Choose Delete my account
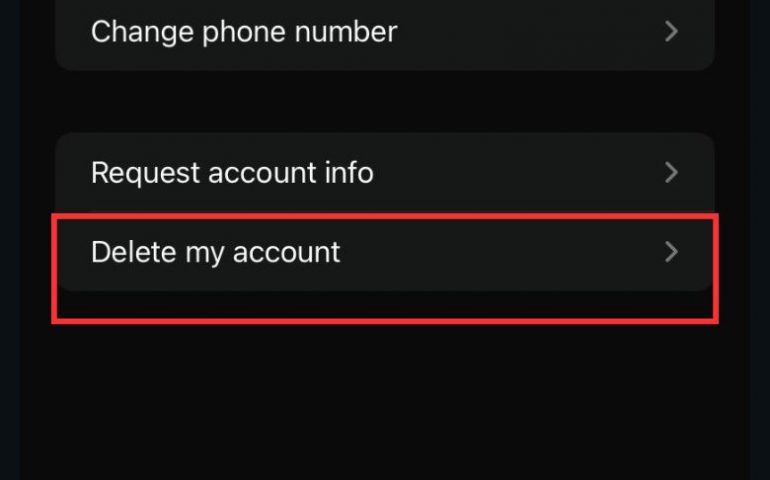Viewport: 770px width, 480px height. (x=384, y=252)
